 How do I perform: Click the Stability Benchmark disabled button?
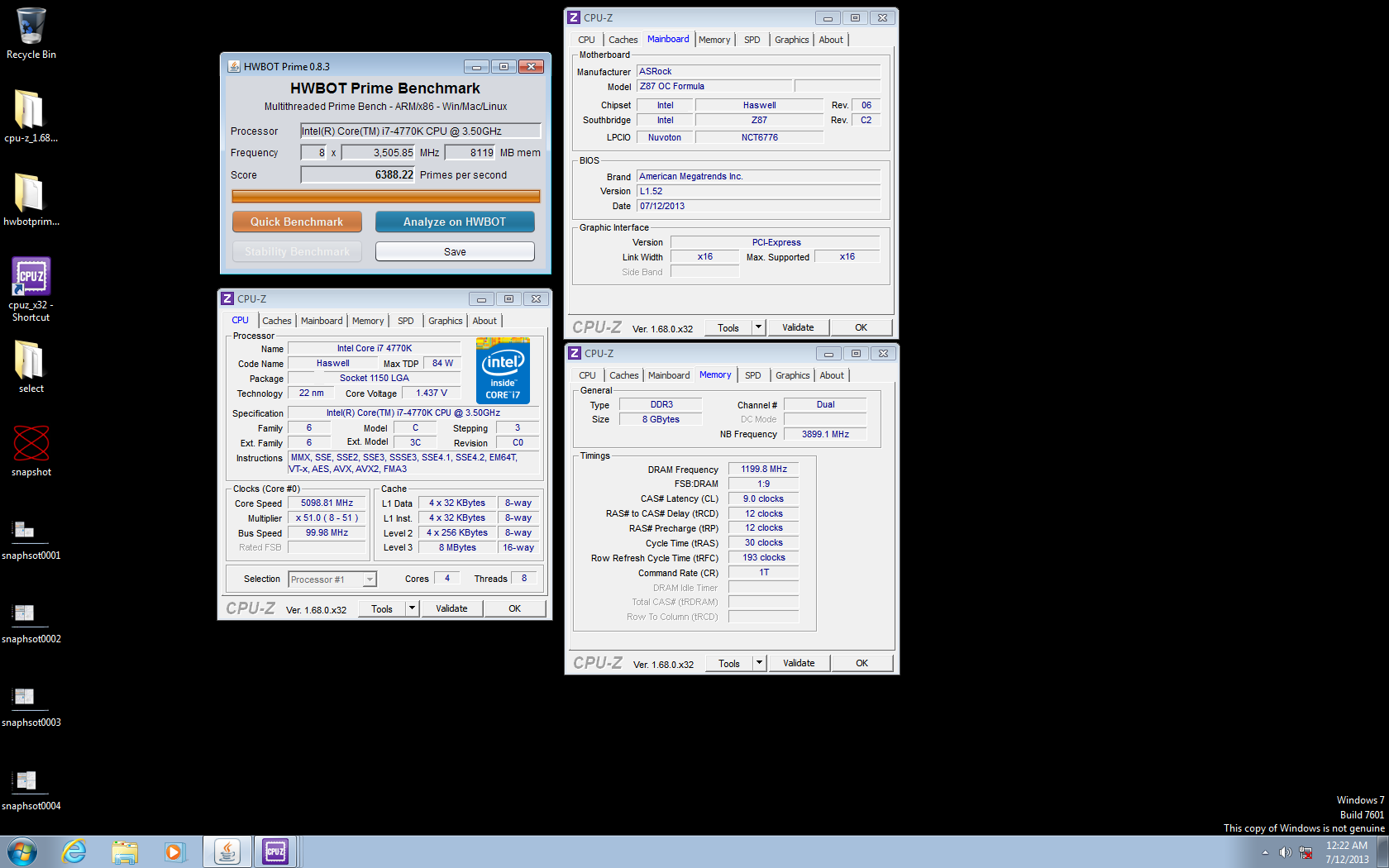pos(297,251)
